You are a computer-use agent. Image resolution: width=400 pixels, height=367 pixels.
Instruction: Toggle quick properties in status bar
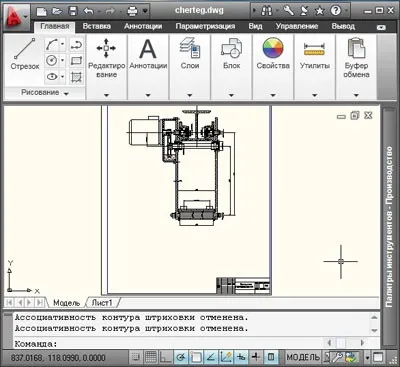tap(271, 357)
